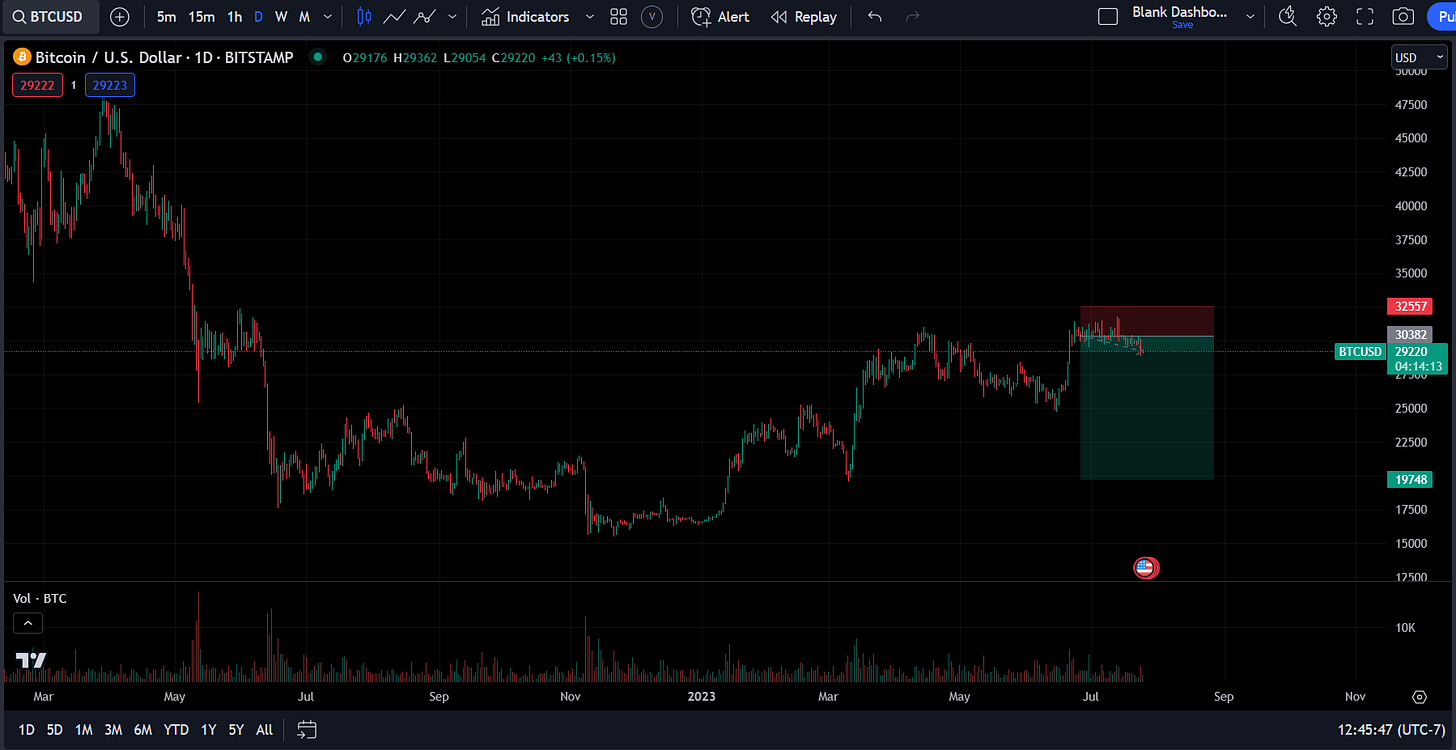Select the 5m timeframe

click(166, 17)
